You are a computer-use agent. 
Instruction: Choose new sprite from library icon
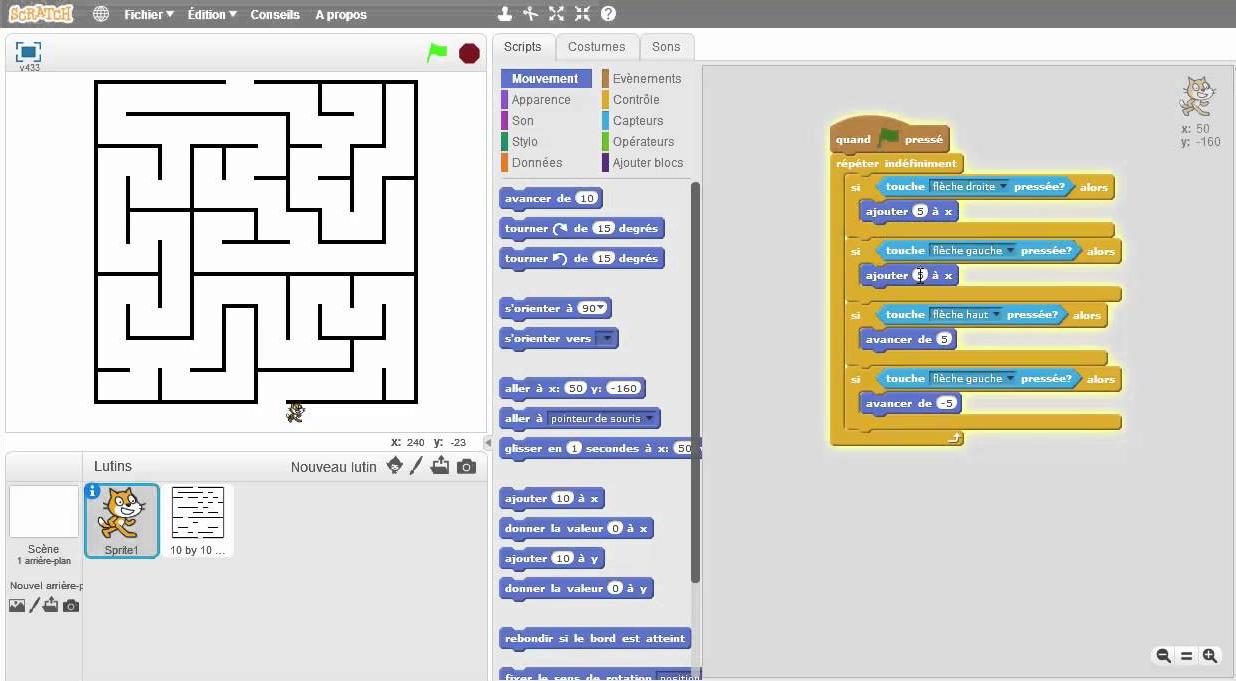(394, 466)
